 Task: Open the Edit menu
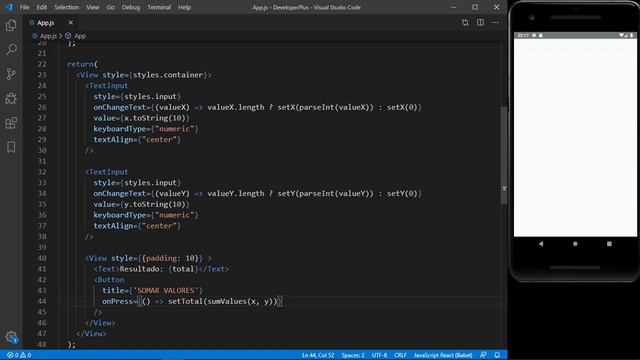coord(42,7)
